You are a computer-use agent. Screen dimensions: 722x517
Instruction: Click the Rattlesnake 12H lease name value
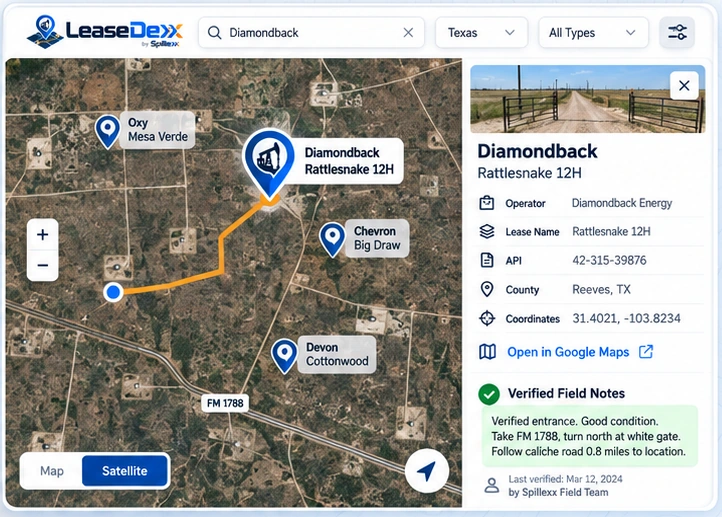coord(611,231)
